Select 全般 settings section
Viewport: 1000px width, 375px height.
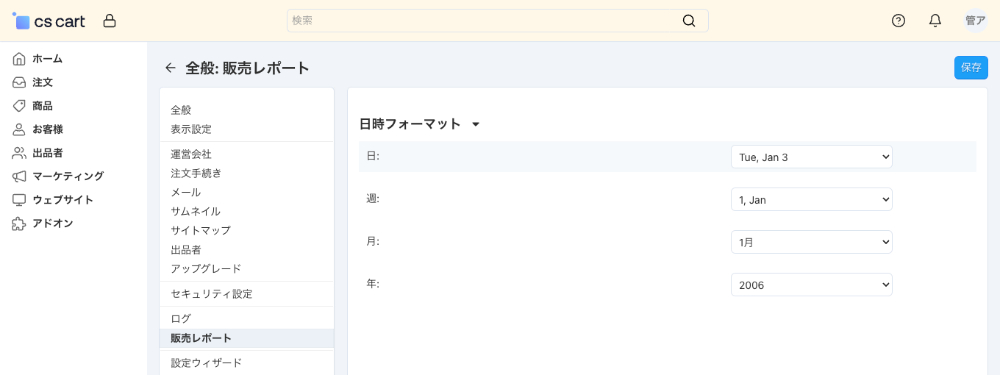[181, 110]
